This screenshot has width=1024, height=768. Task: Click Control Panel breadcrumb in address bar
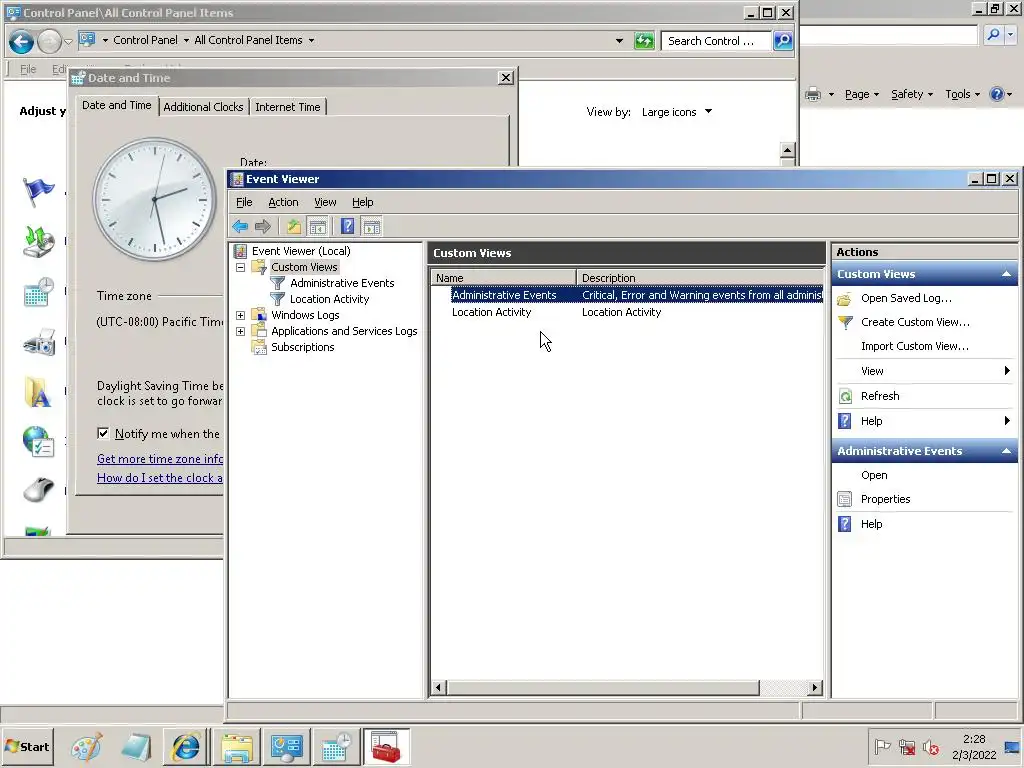(x=145, y=40)
